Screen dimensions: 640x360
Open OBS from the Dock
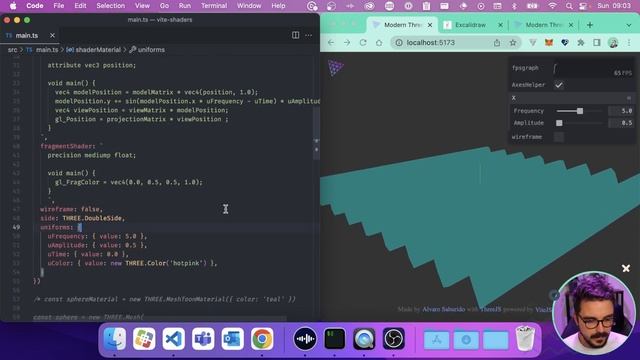coord(393,339)
